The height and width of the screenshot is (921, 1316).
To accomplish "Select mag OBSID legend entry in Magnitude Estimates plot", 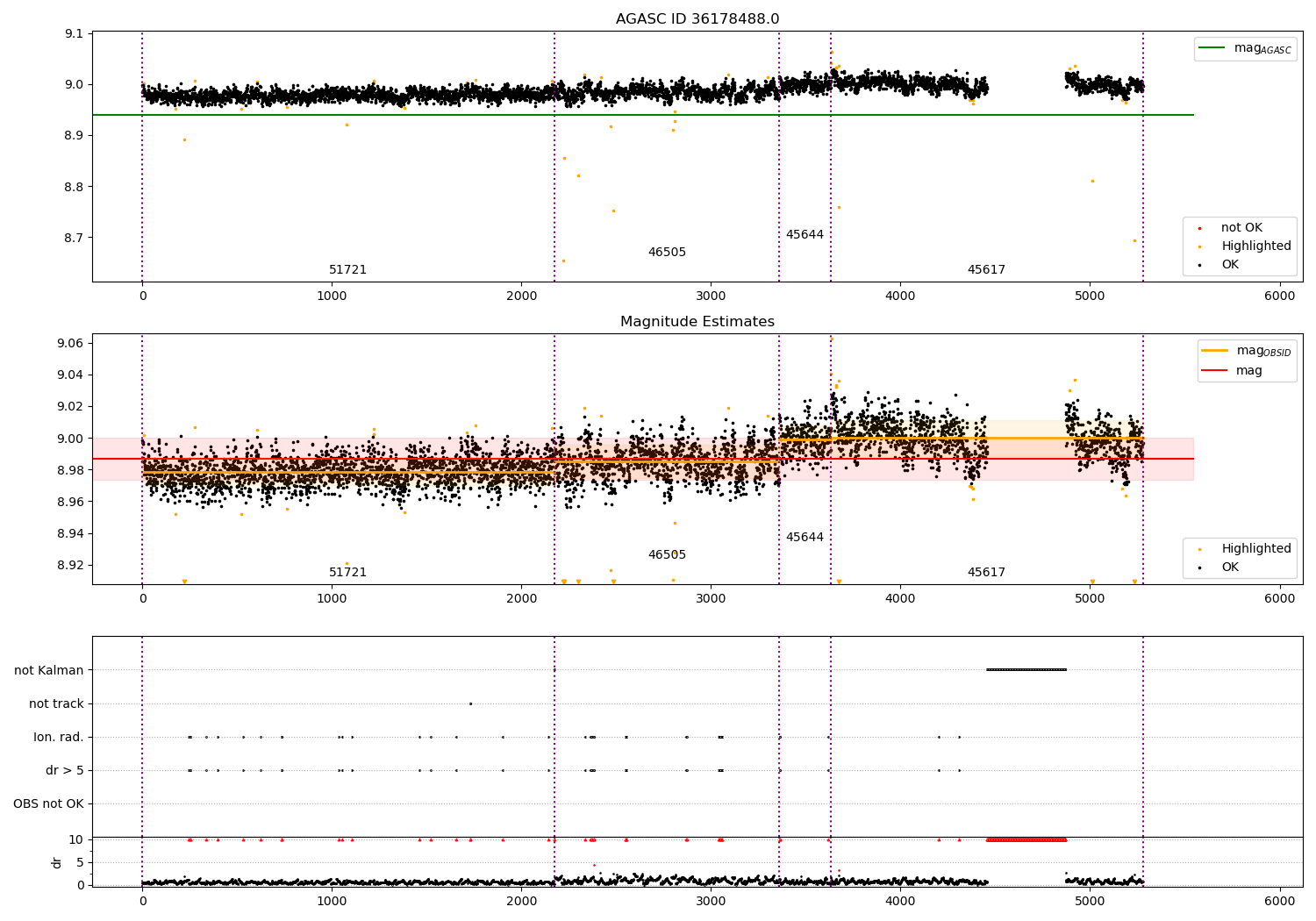I will point(1247,351).
